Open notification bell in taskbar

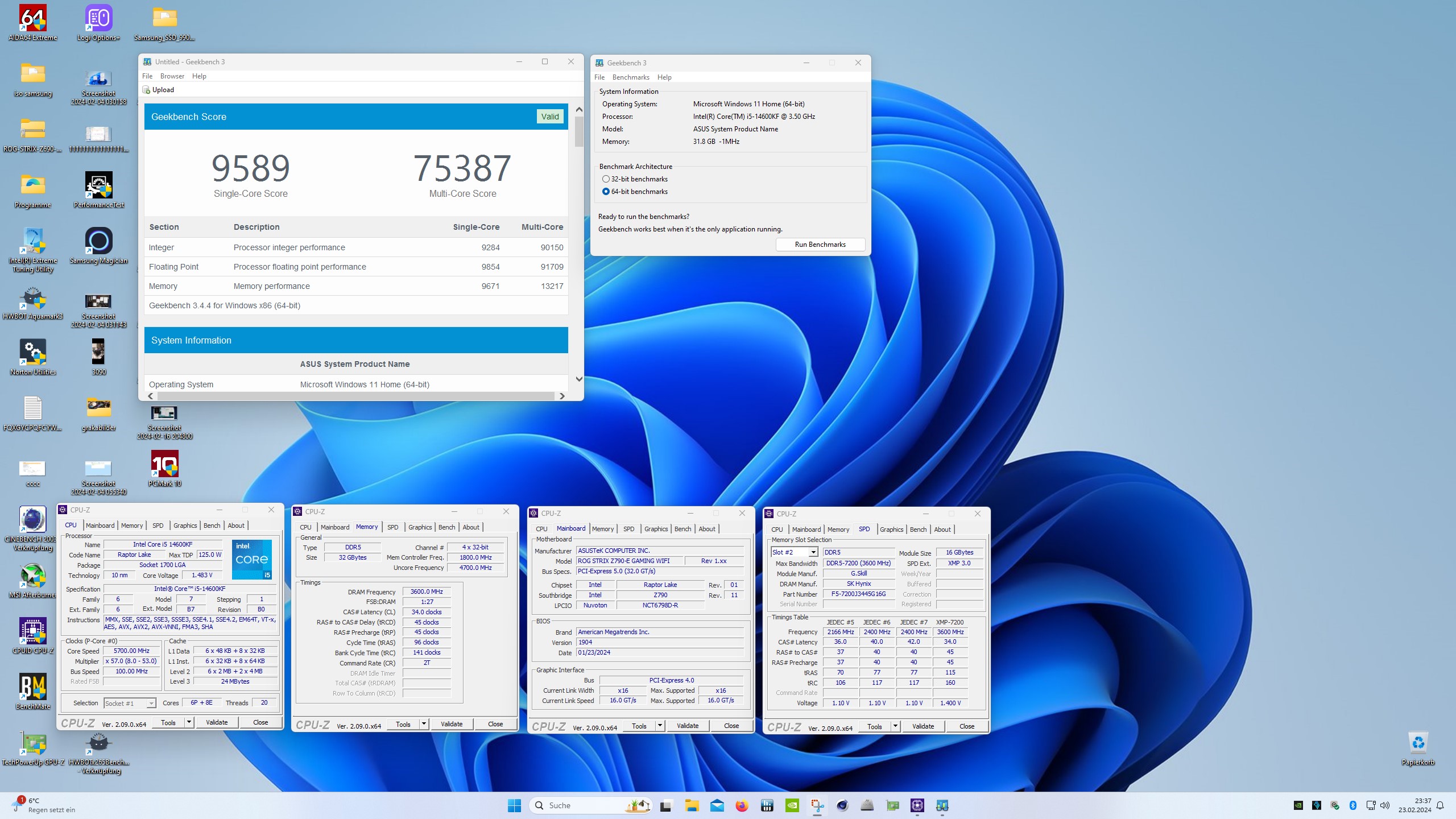[x=1440, y=805]
